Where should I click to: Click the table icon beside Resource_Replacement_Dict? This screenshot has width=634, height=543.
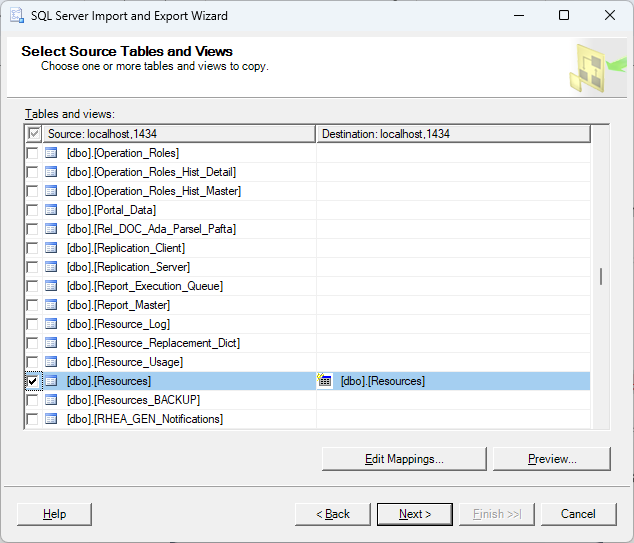[51, 343]
